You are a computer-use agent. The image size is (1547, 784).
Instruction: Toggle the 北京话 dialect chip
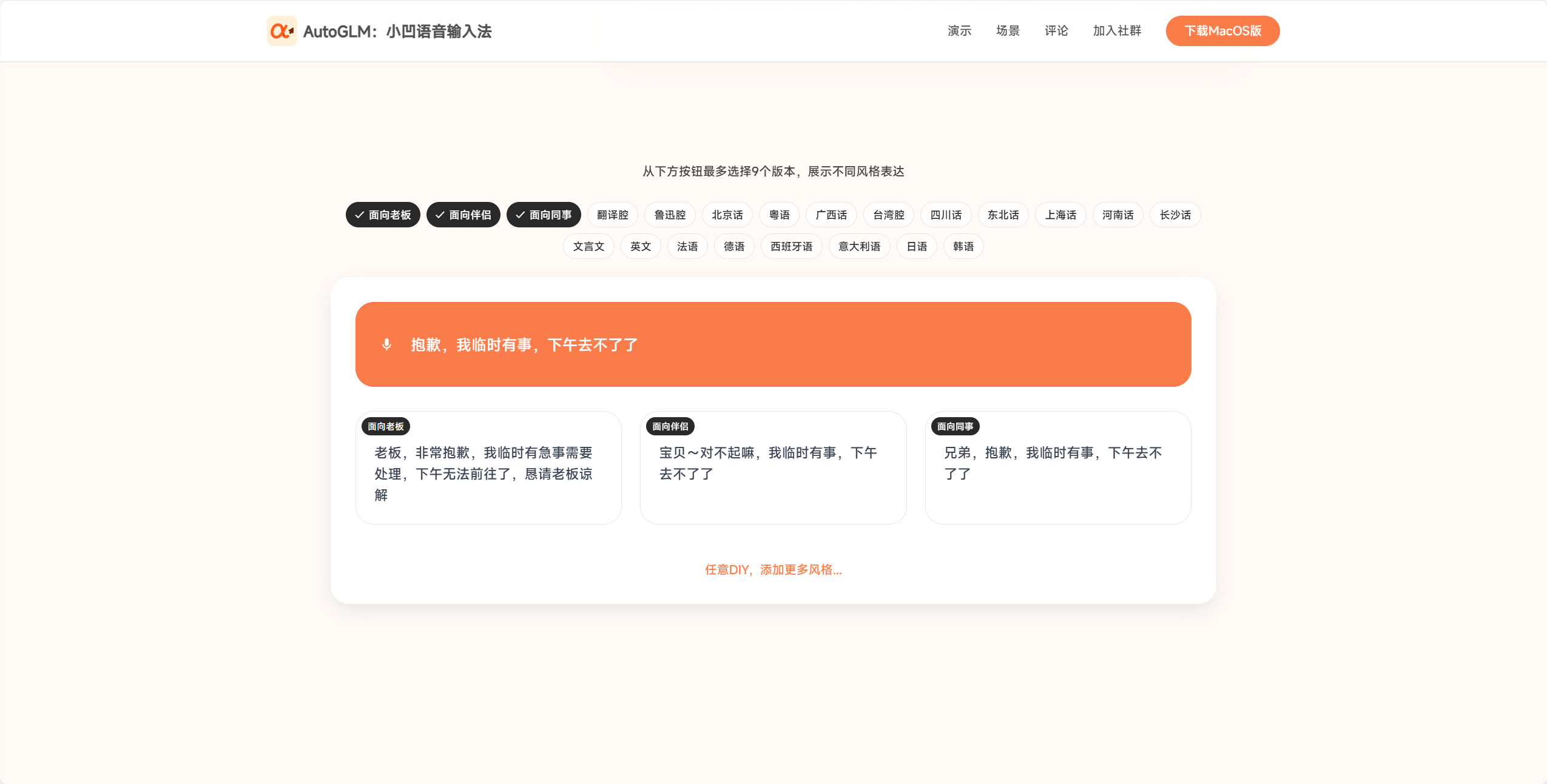(x=727, y=215)
